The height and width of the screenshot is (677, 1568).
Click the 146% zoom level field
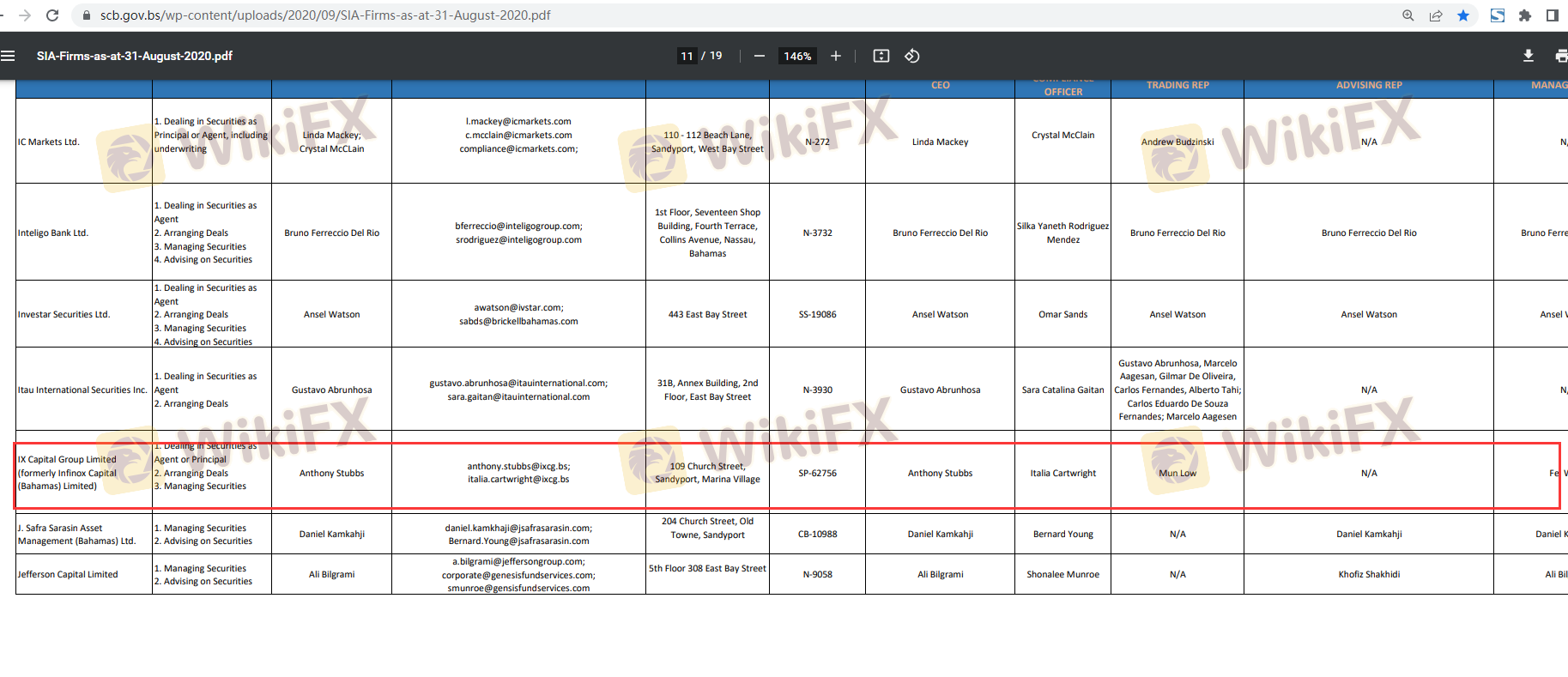[797, 56]
